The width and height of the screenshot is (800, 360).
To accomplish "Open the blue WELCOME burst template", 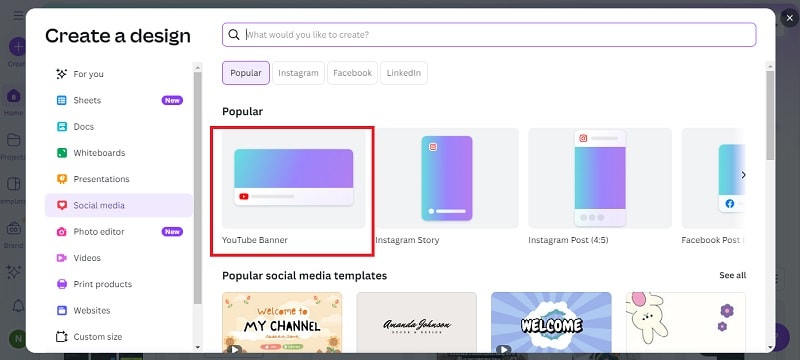I will 551,322.
